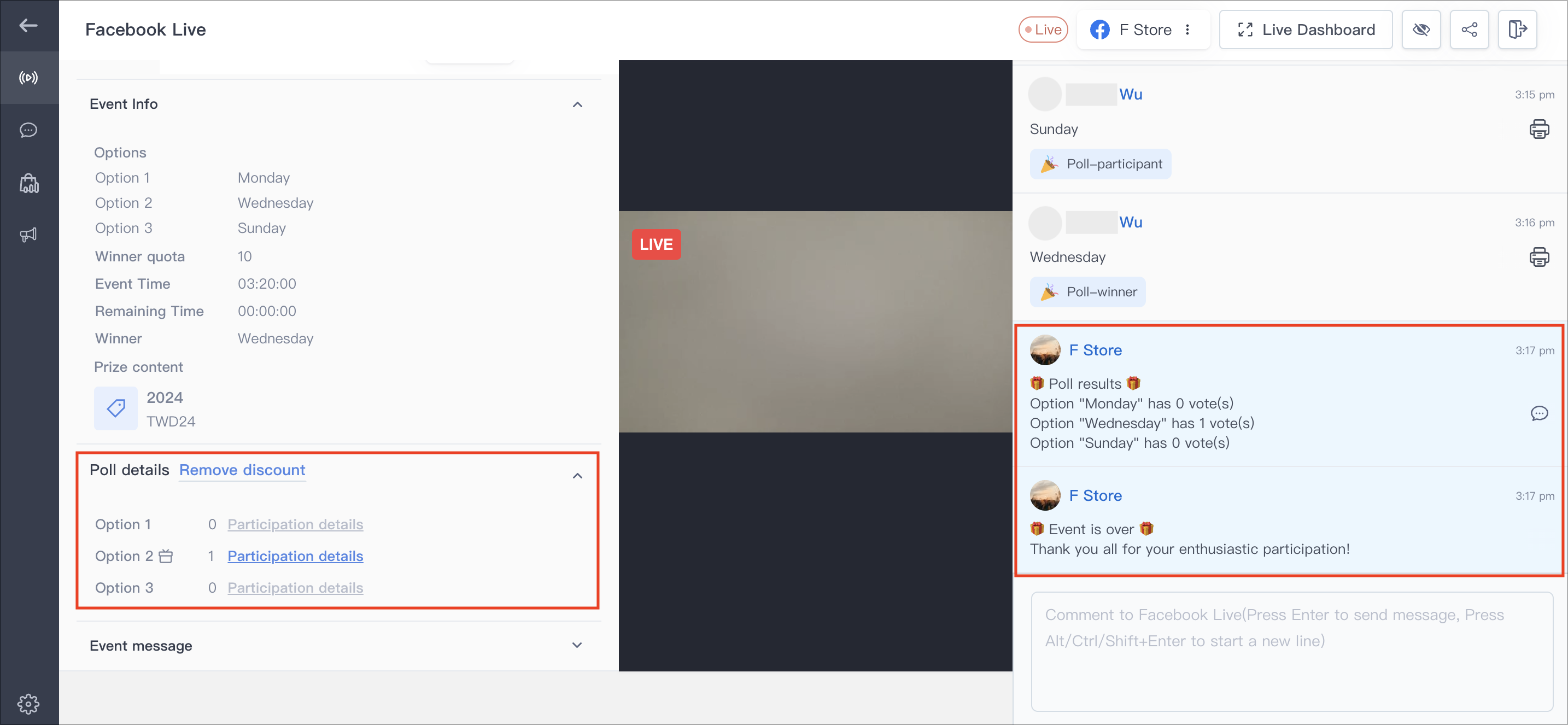
Task: Click the red Live status badge
Action: pyautogui.click(x=1043, y=29)
